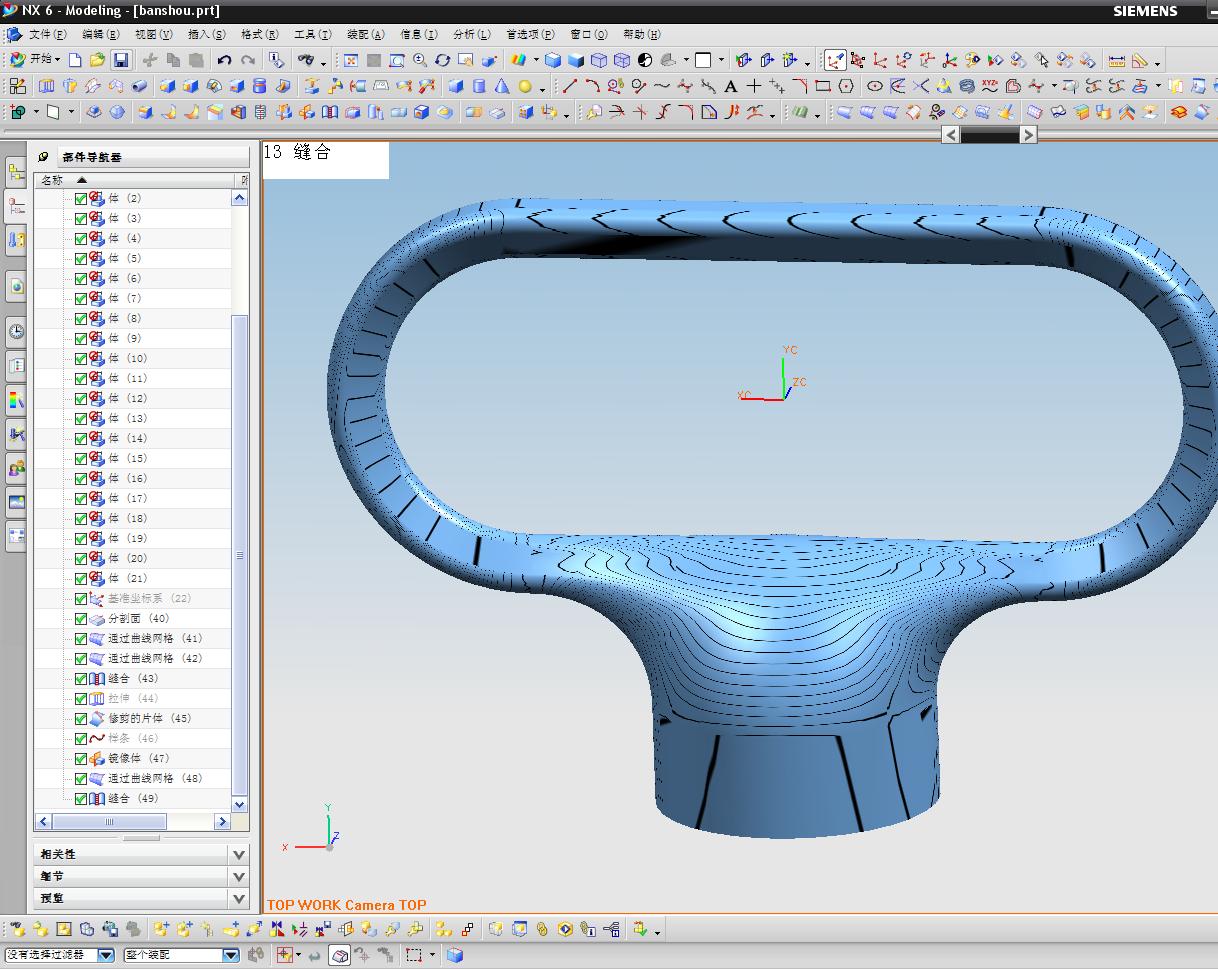Click toolbar scroll right arrow button
Image resolution: width=1218 pixels, height=969 pixels.
point(1028,135)
